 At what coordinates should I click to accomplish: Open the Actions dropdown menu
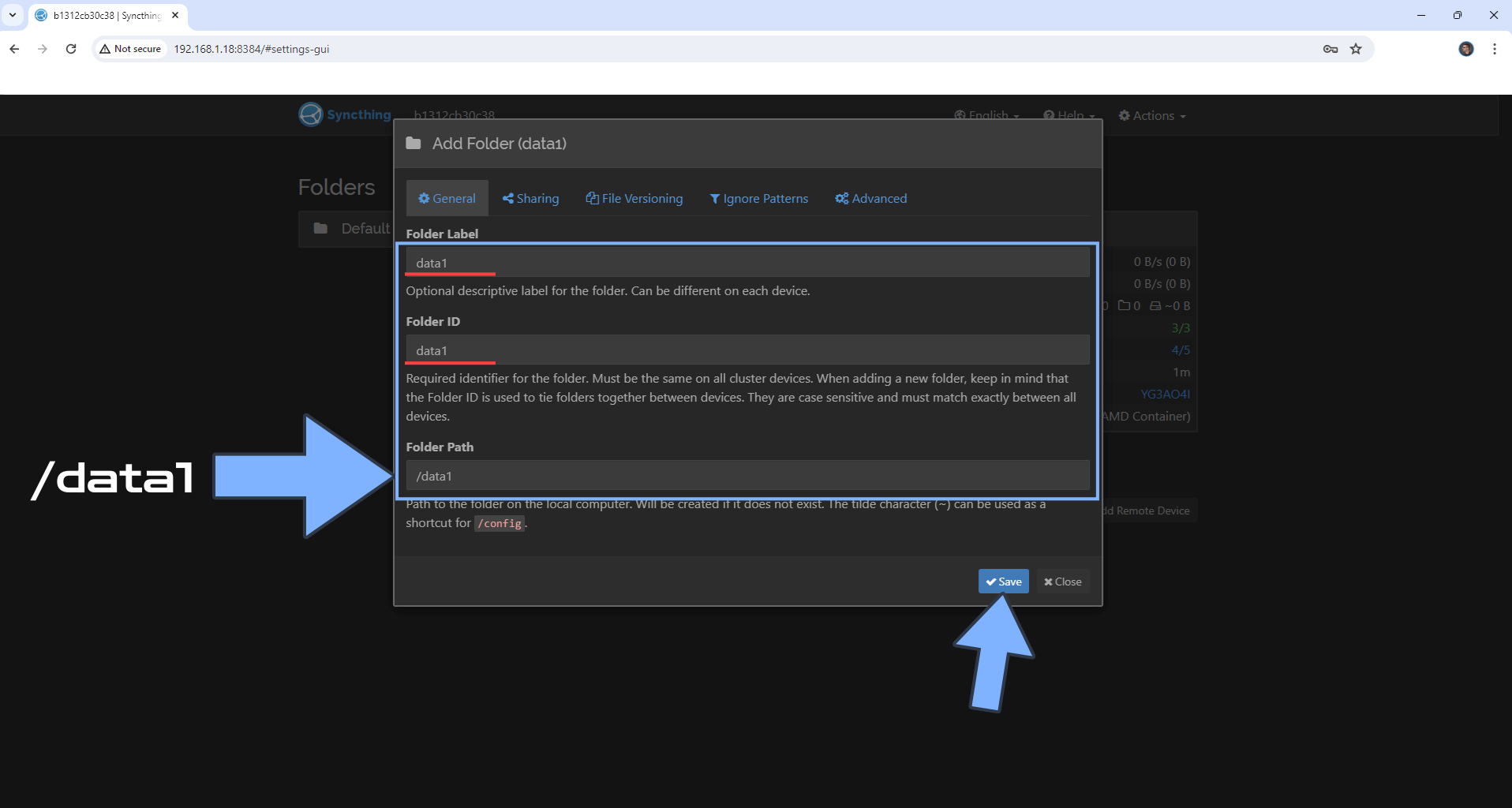(x=1152, y=115)
